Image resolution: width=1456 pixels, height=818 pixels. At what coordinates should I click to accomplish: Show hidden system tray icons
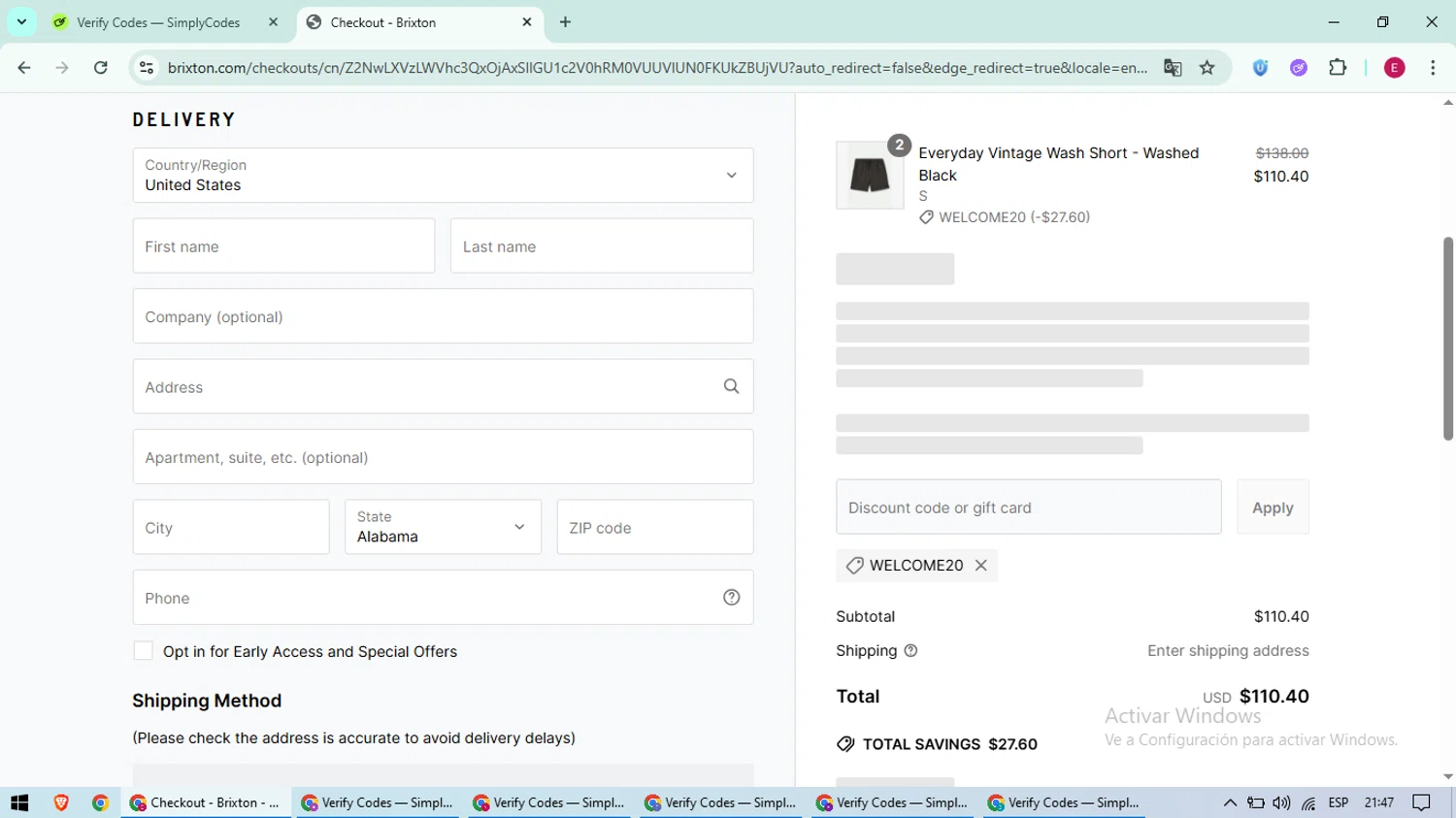pos(1230,802)
